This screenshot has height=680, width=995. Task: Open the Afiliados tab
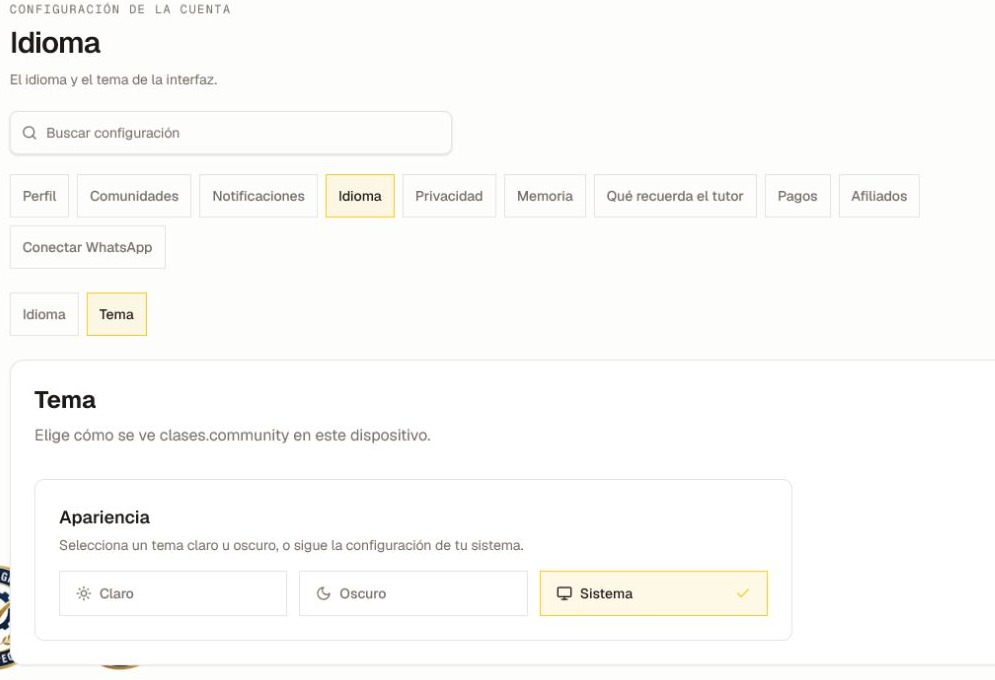(879, 196)
